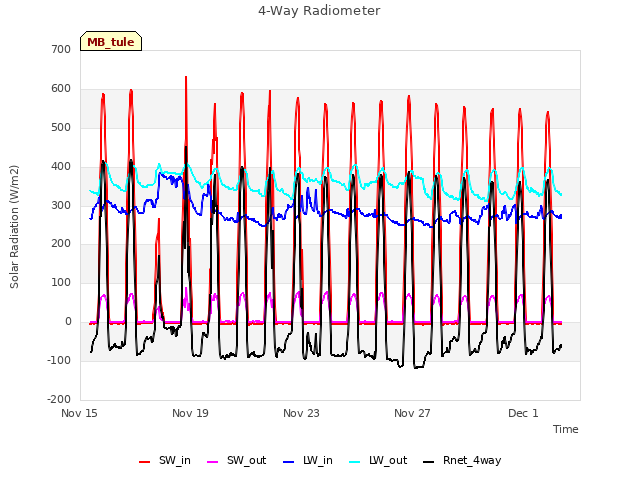The image size is (640, 480).
Task: Toggle the SW_out legend entry
Action: click(x=237, y=460)
